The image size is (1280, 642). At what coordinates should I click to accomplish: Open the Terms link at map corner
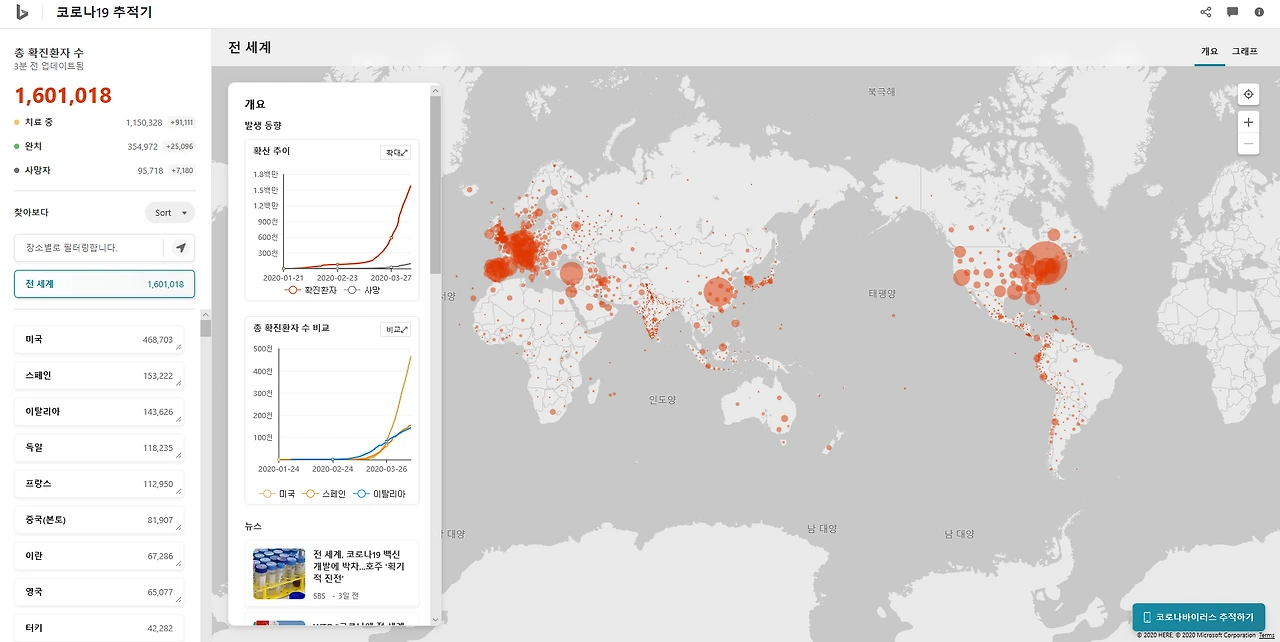(x=1267, y=636)
